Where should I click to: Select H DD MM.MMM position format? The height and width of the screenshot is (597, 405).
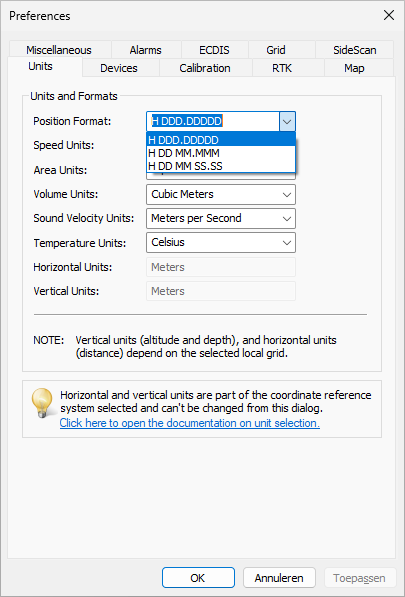(221, 153)
